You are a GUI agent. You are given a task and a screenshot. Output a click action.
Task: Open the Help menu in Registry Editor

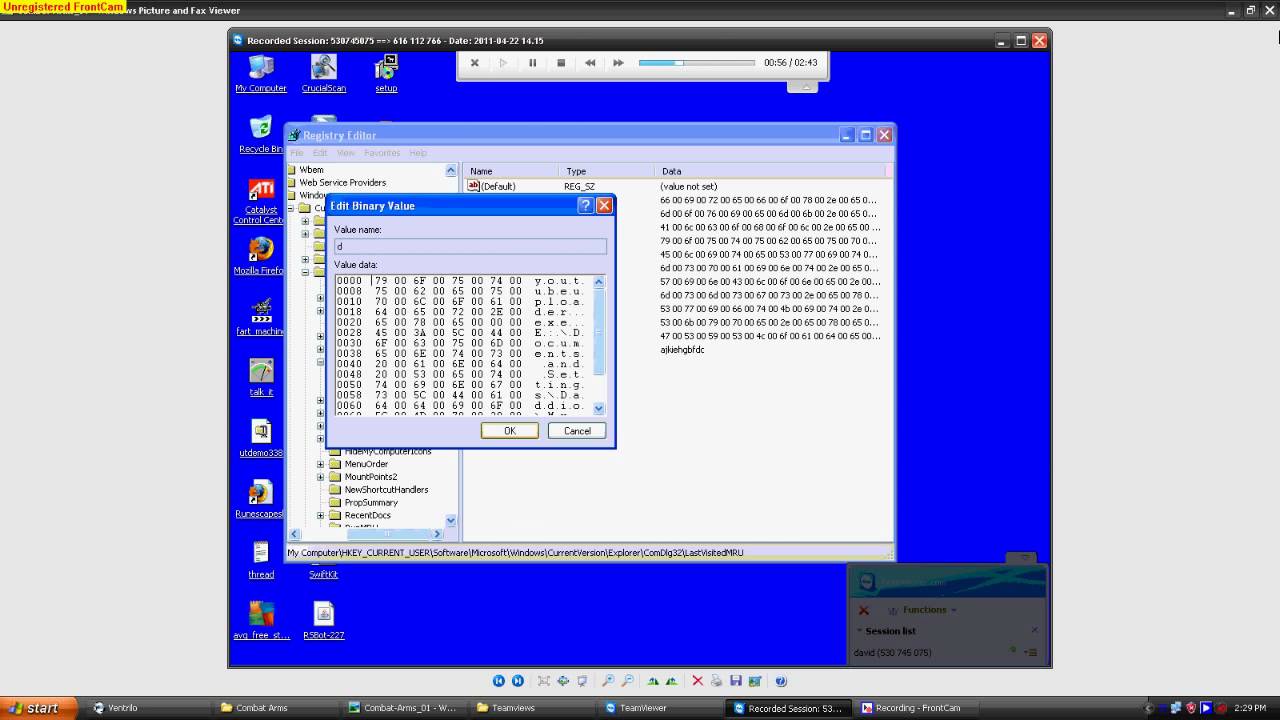click(418, 153)
